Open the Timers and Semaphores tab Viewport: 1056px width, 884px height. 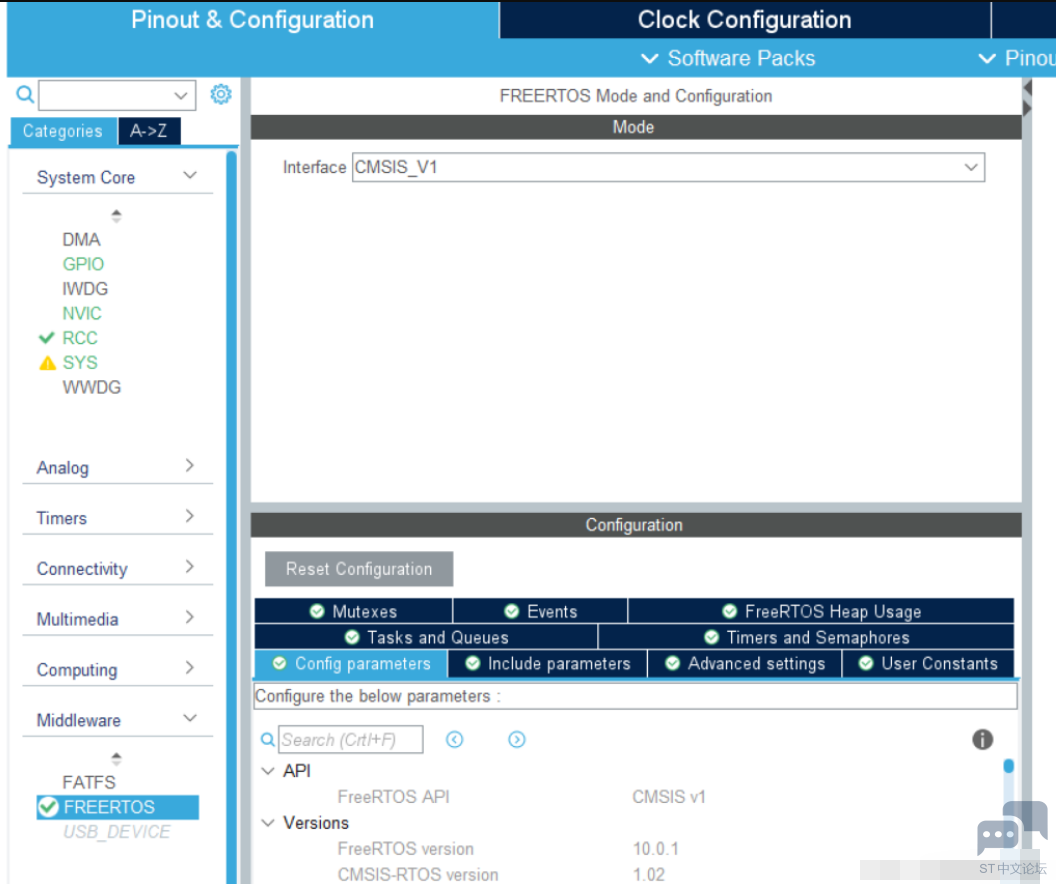[x=806, y=638]
